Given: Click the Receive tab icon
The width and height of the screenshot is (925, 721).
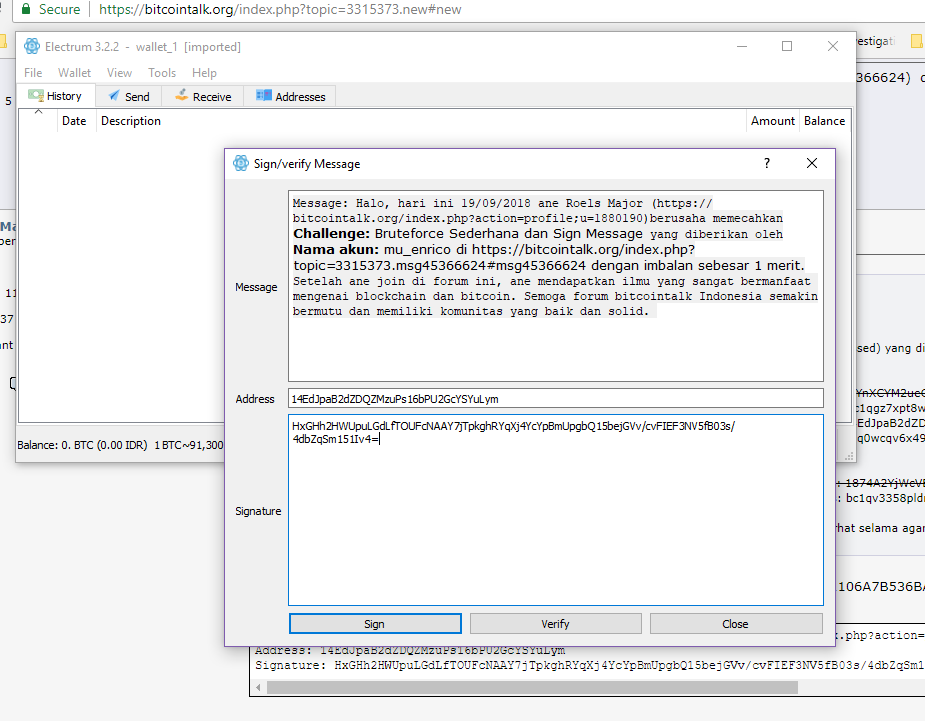Looking at the screenshot, I should 182,96.
